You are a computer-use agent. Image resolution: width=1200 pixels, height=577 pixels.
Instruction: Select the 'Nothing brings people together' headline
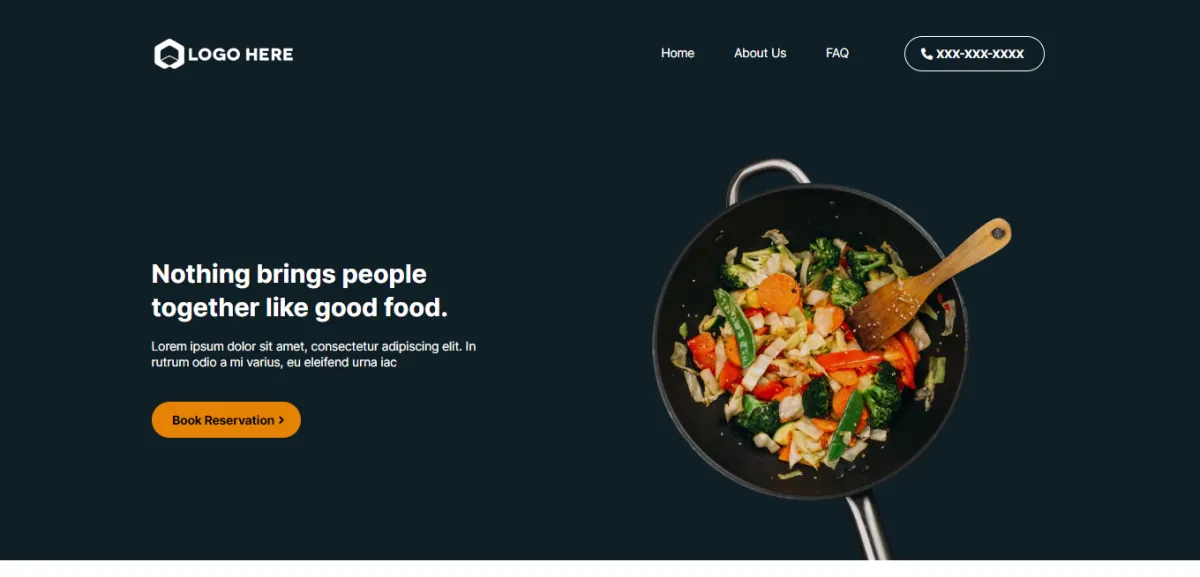tap(299, 290)
